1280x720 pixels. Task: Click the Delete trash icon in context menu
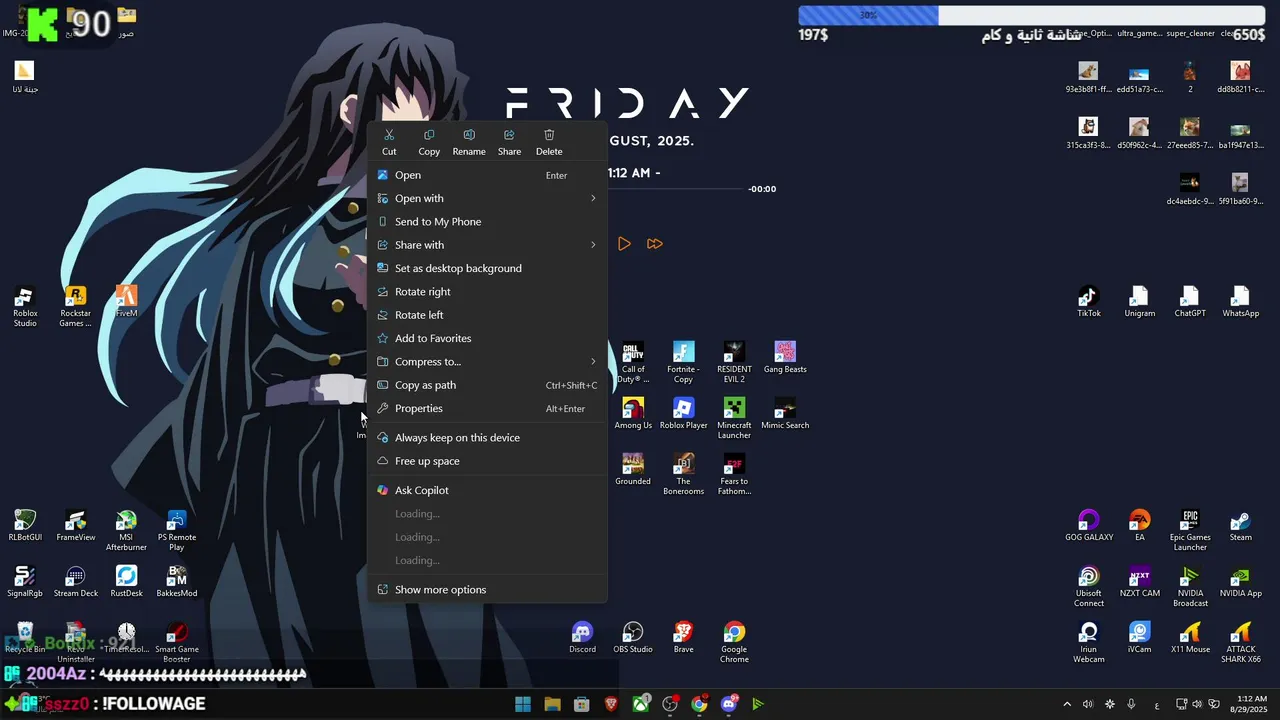click(x=549, y=135)
